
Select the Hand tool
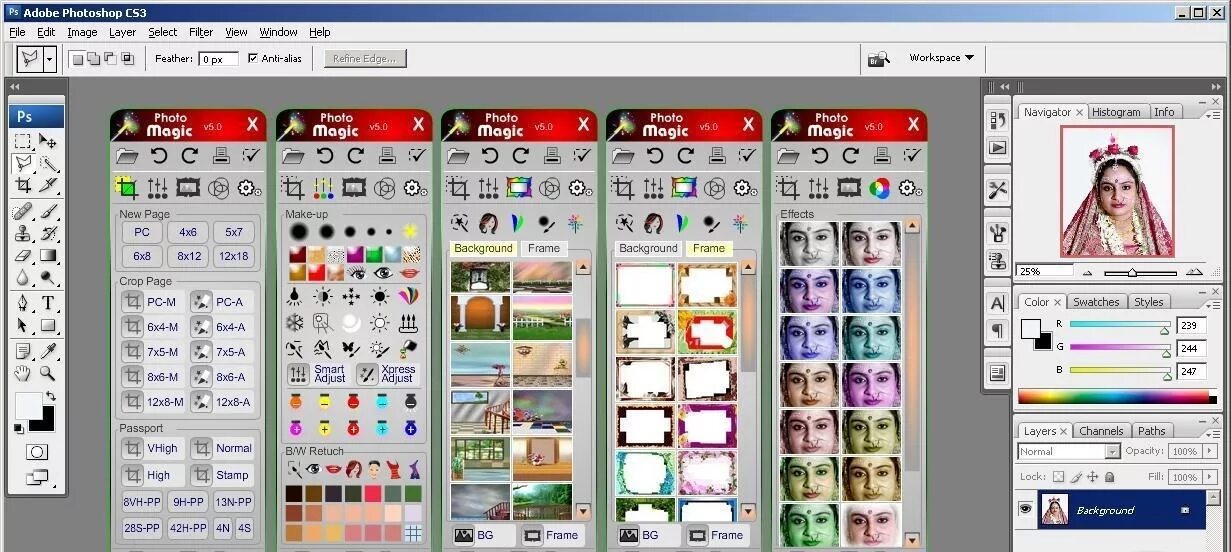pos(23,373)
